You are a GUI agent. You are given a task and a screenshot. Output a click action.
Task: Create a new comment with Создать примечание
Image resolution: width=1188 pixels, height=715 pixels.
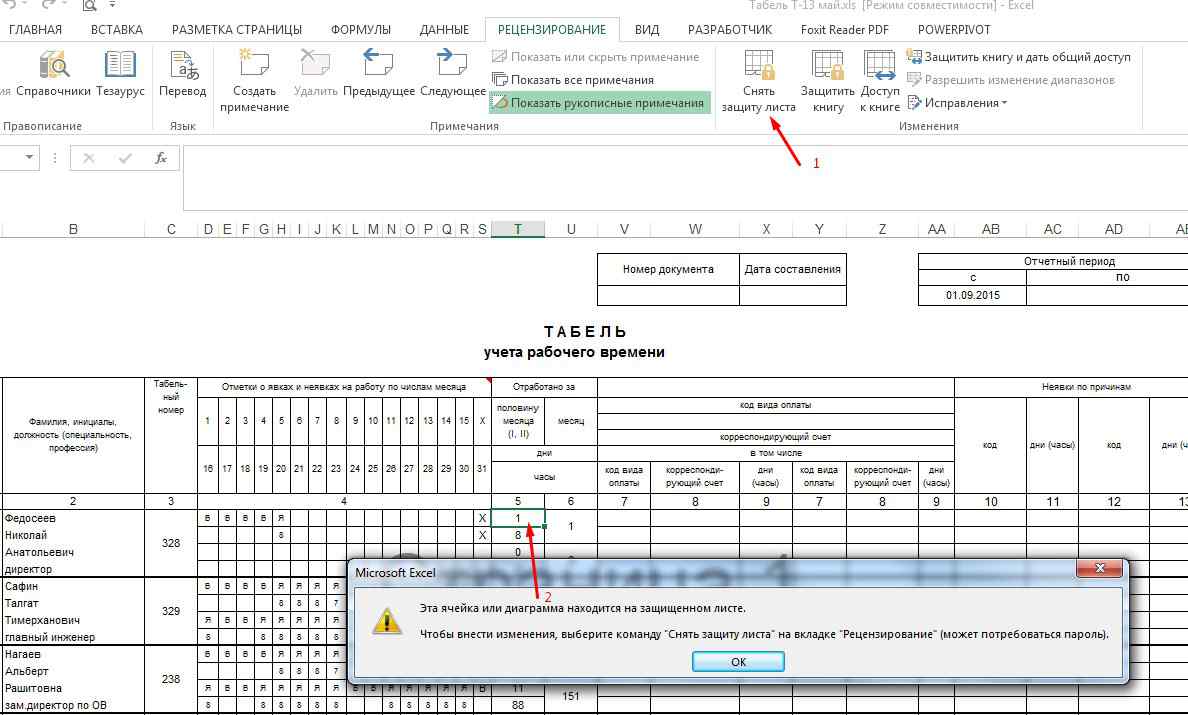tap(254, 81)
